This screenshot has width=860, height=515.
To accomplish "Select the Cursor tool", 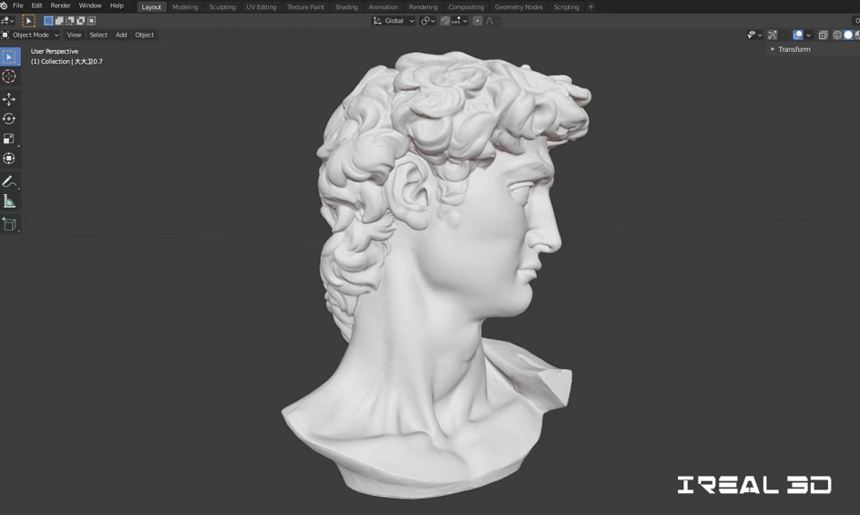I will pyautogui.click(x=9, y=76).
